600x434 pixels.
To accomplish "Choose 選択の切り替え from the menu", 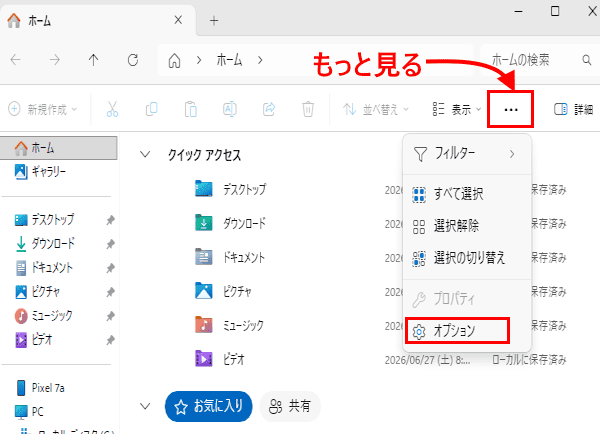I will click(x=467, y=258).
